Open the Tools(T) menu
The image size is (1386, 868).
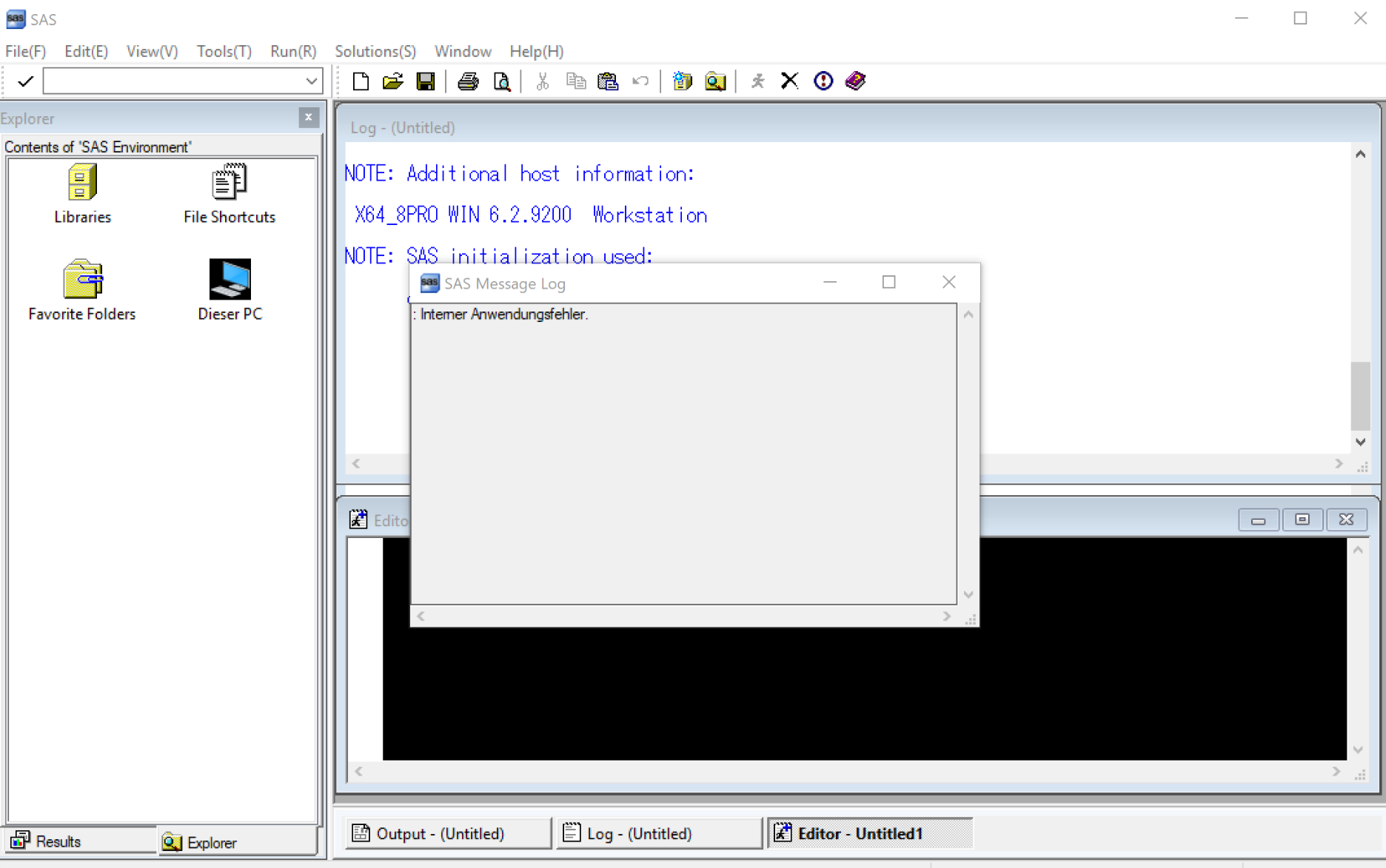point(224,52)
